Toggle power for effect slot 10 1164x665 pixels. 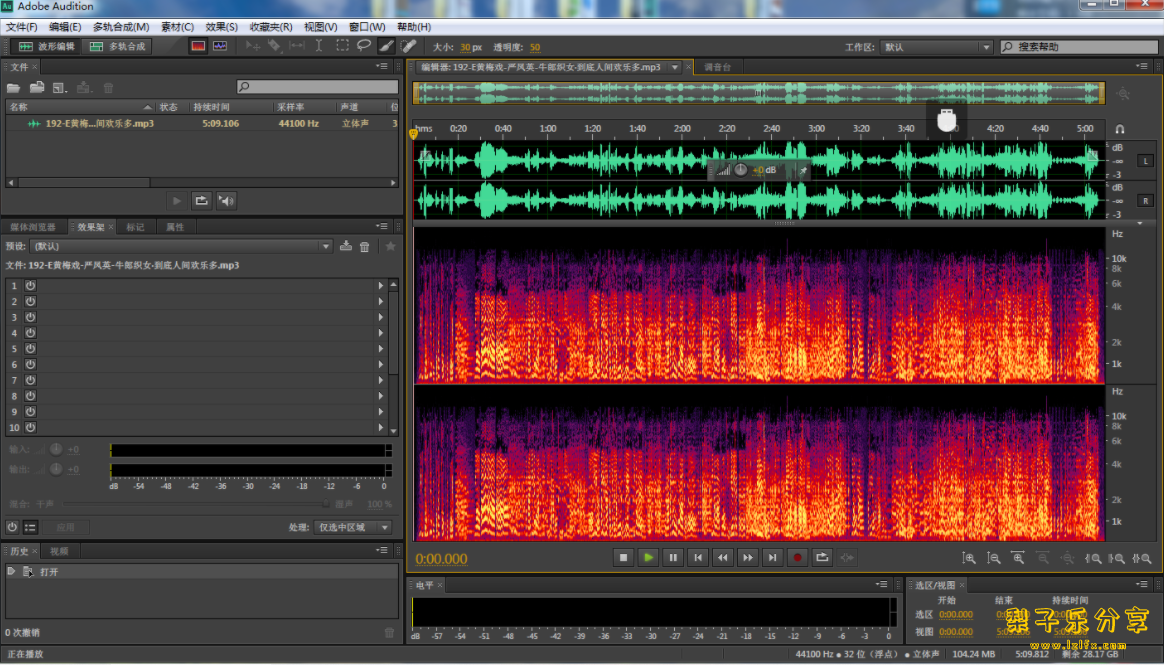click(30, 428)
